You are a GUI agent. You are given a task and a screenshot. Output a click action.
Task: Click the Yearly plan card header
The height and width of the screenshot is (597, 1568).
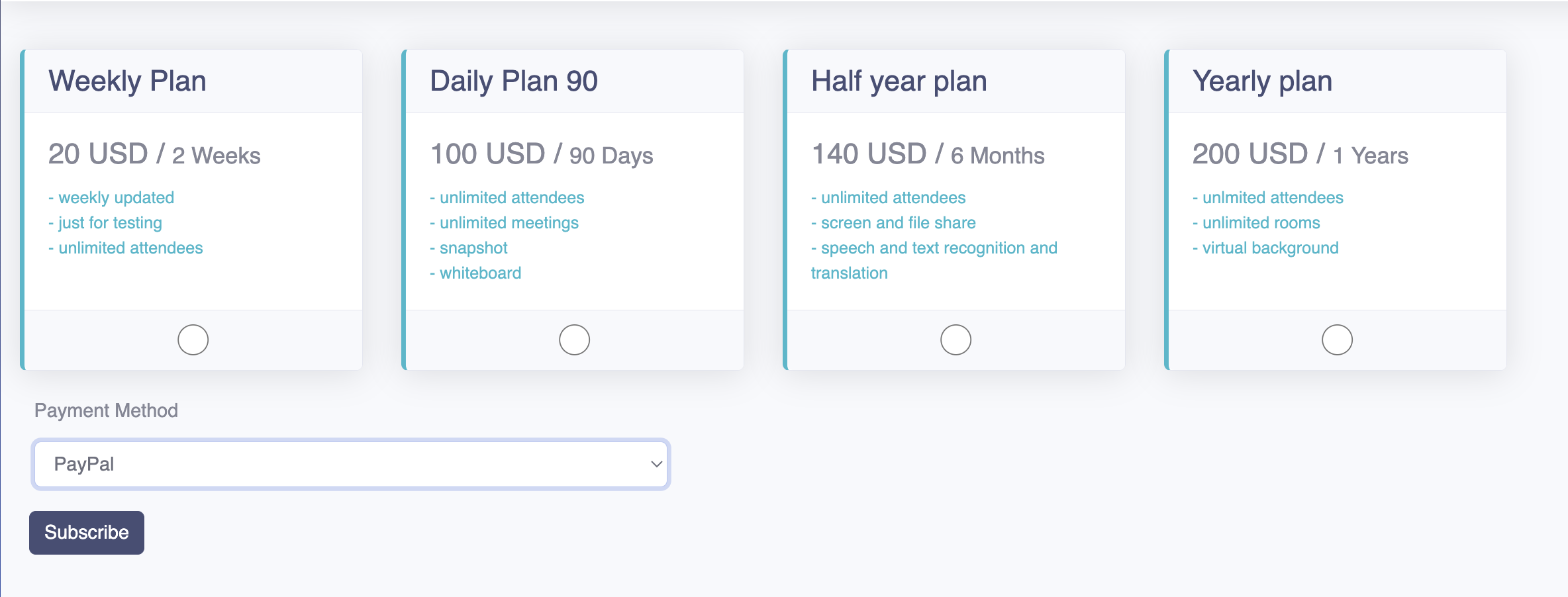[x=1262, y=80]
